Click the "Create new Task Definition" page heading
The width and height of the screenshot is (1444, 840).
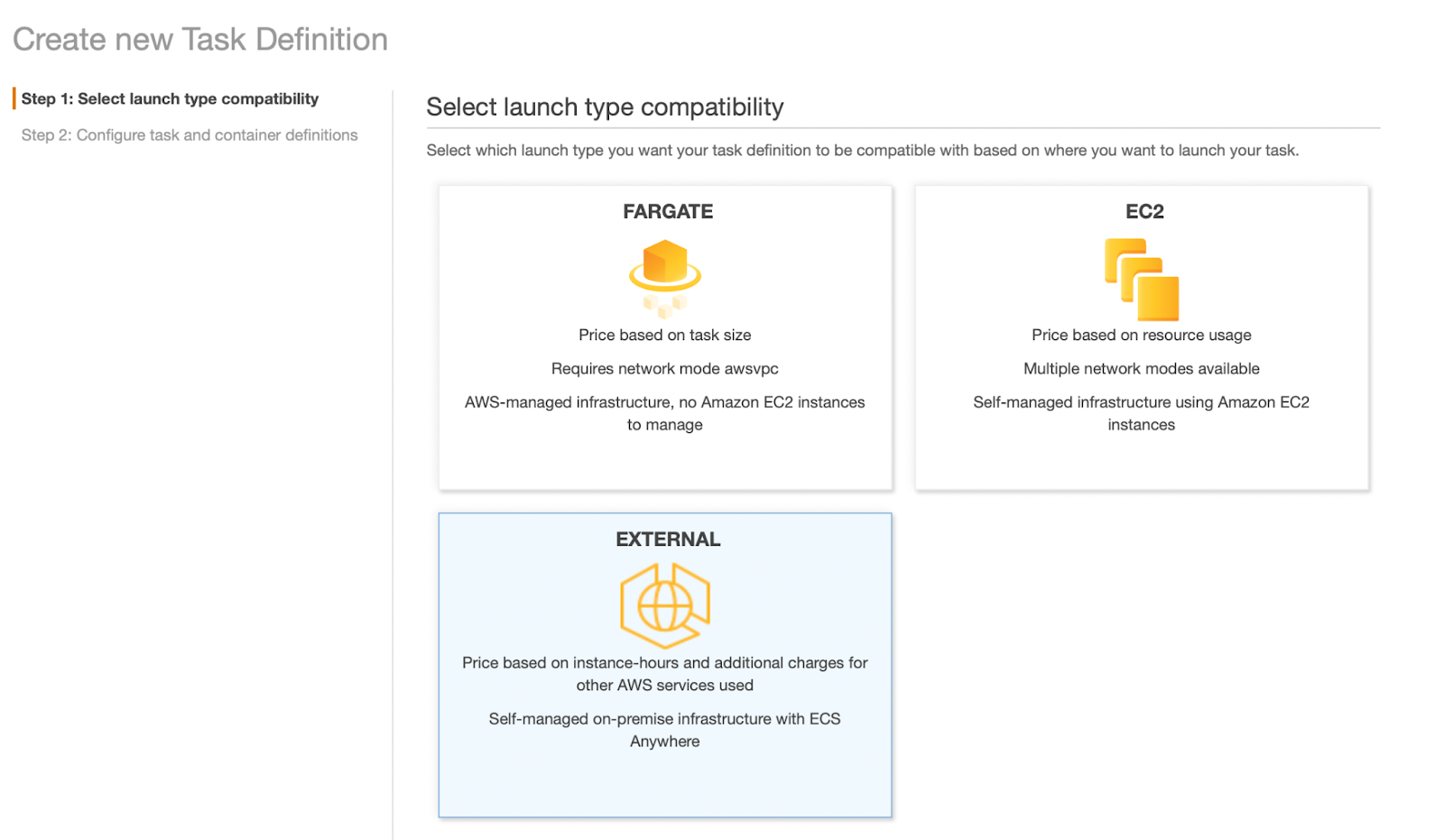[200, 40]
